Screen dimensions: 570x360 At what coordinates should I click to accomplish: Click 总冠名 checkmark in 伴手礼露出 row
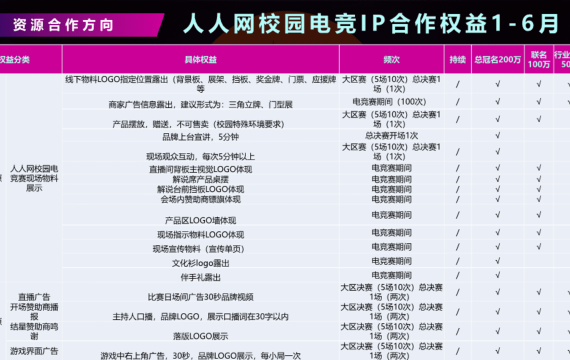(498, 275)
